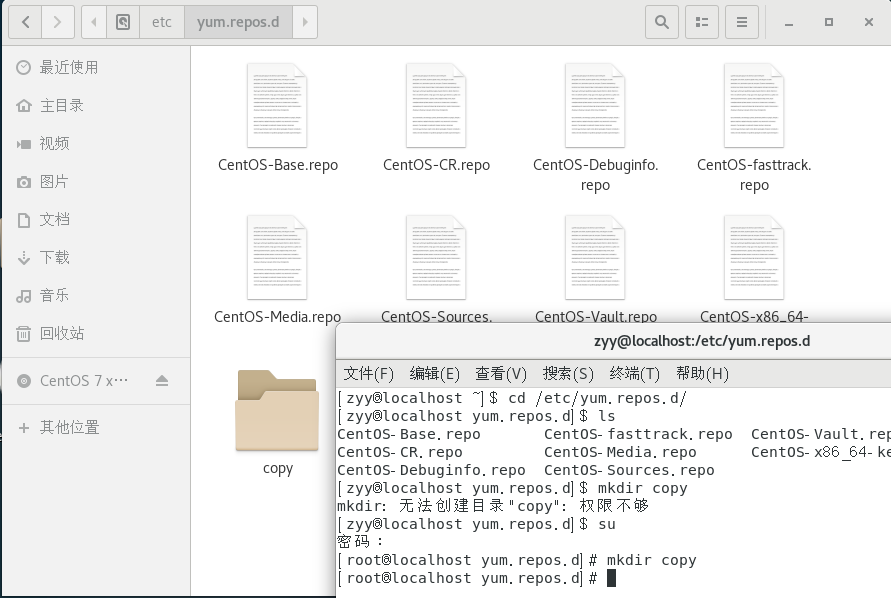Image resolution: width=891 pixels, height=598 pixels.
Task: Click the terminal title bar zyy@localhost
Action: click(702, 341)
